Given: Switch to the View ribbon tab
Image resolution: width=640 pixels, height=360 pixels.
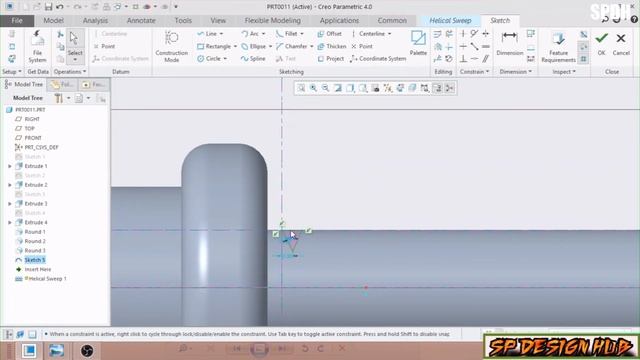Looking at the screenshot, I should pyautogui.click(x=218, y=20).
